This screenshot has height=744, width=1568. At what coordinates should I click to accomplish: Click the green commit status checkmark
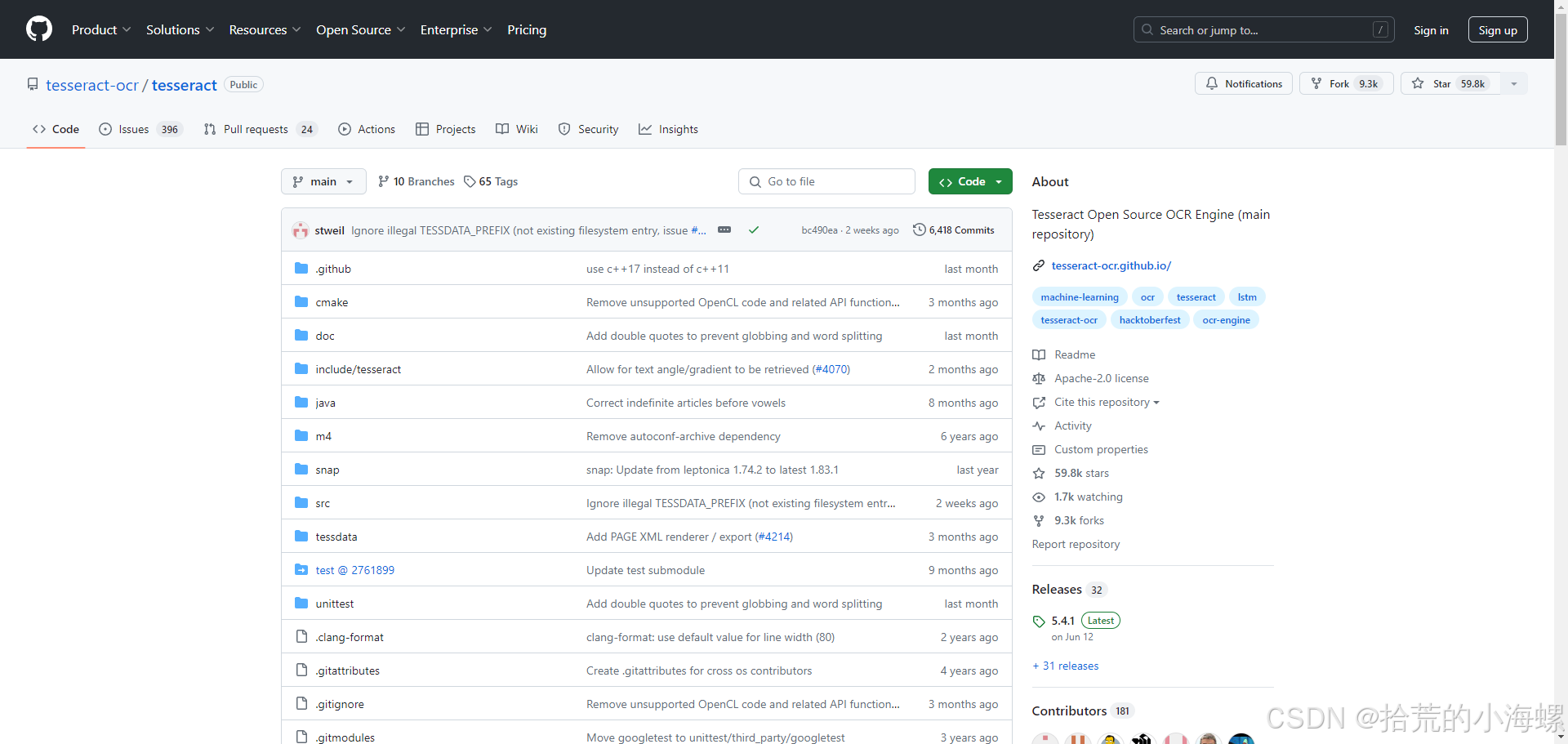(x=754, y=230)
